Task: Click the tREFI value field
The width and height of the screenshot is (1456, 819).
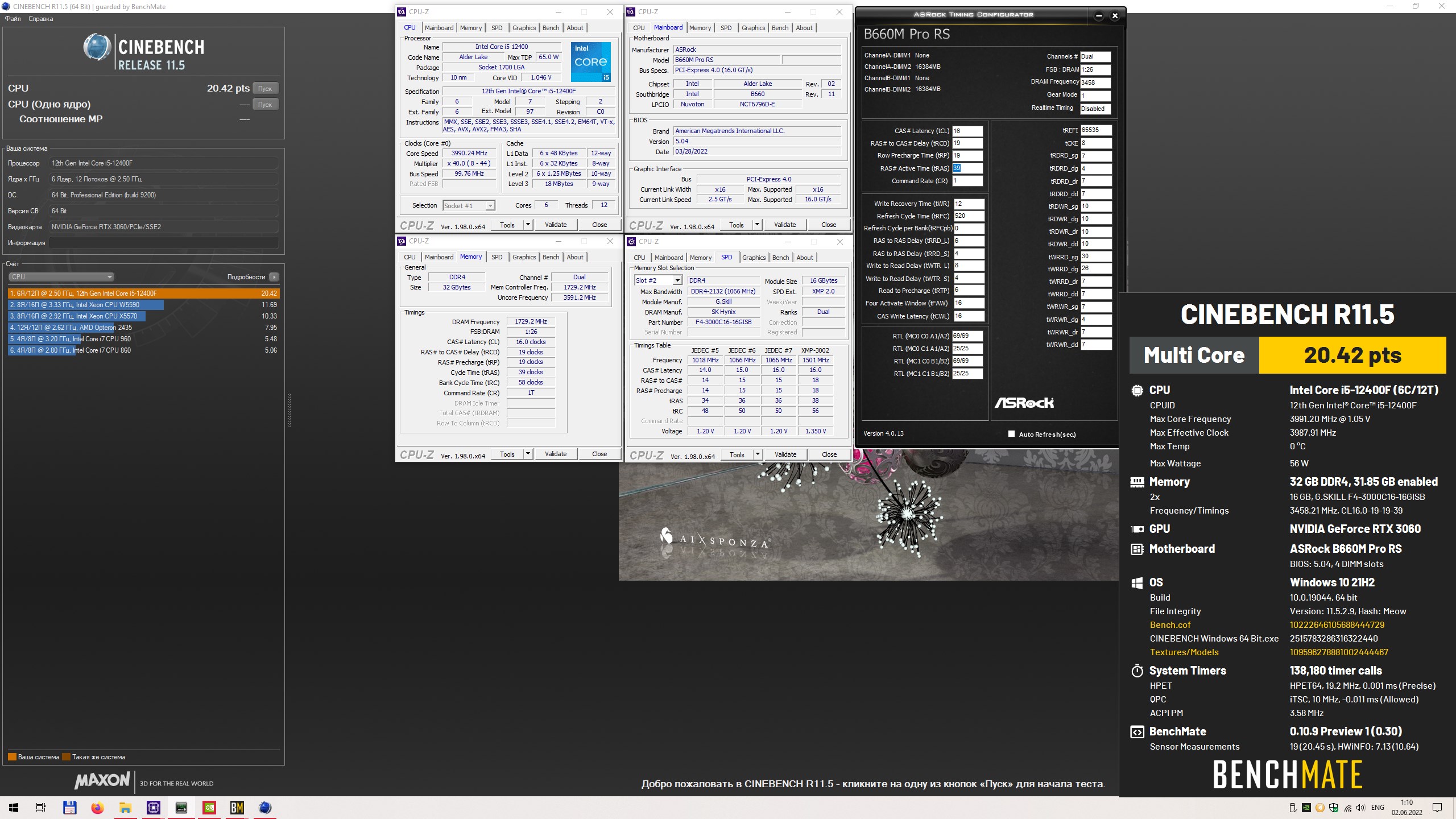Action: click(x=1096, y=130)
